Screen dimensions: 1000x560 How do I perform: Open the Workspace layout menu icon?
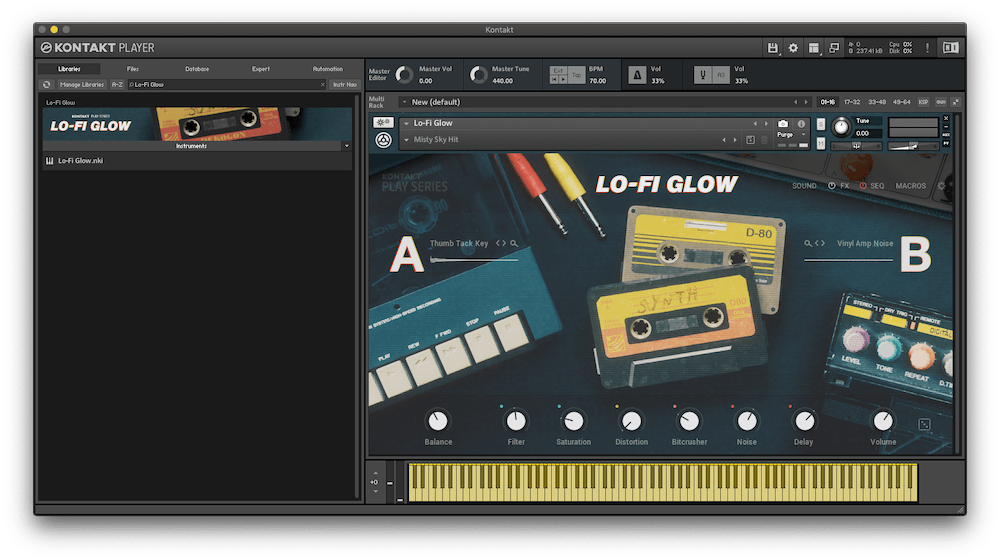pyautogui.click(x=813, y=48)
